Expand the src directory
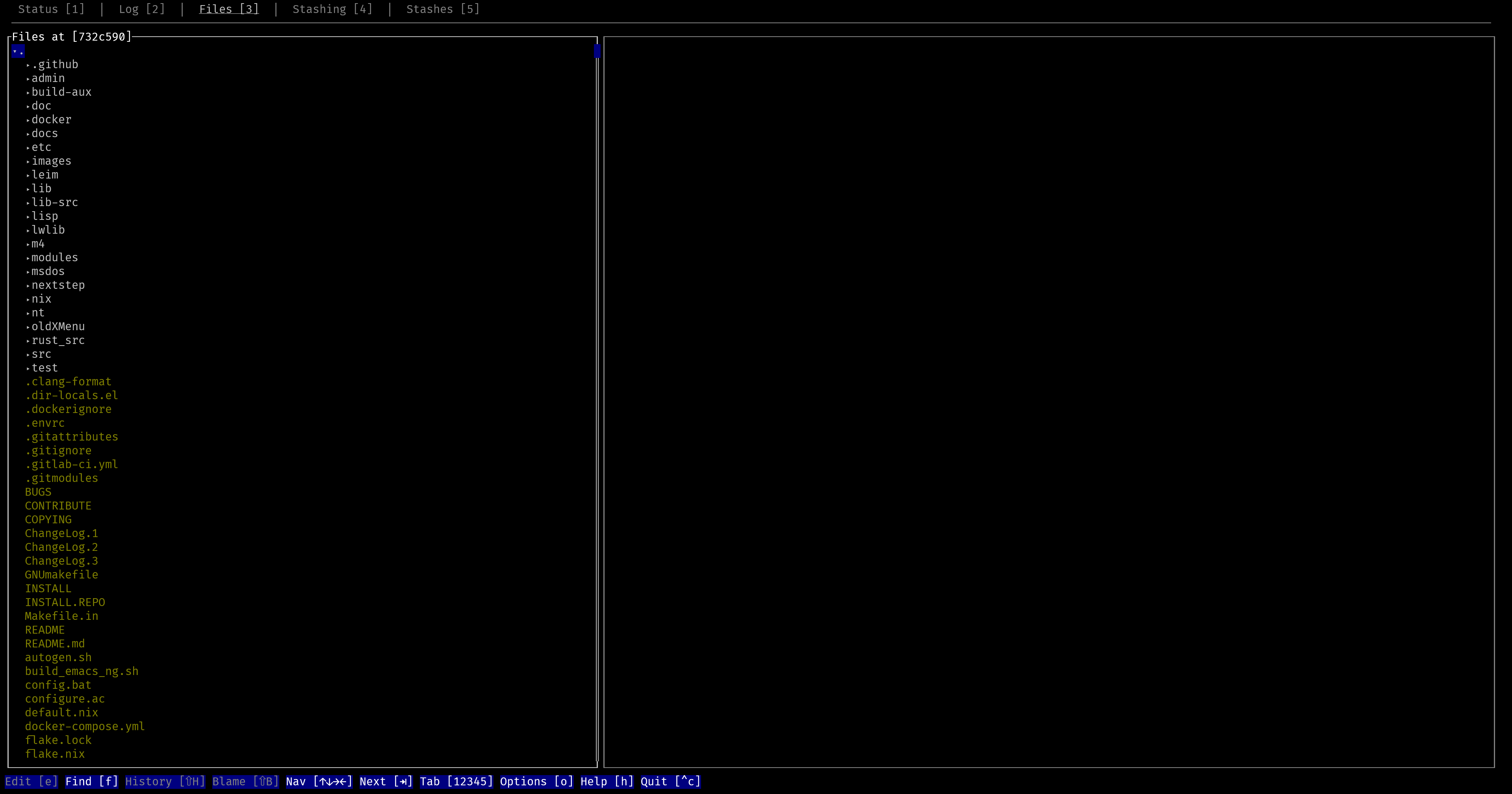1512x794 pixels. coord(41,354)
